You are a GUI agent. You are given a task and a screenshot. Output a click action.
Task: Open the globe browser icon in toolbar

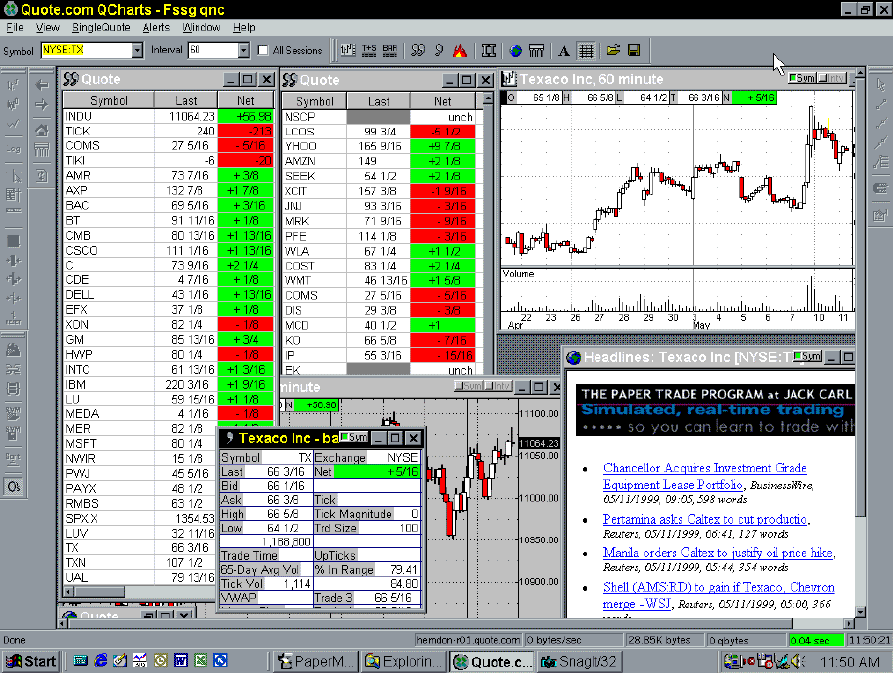(x=515, y=51)
